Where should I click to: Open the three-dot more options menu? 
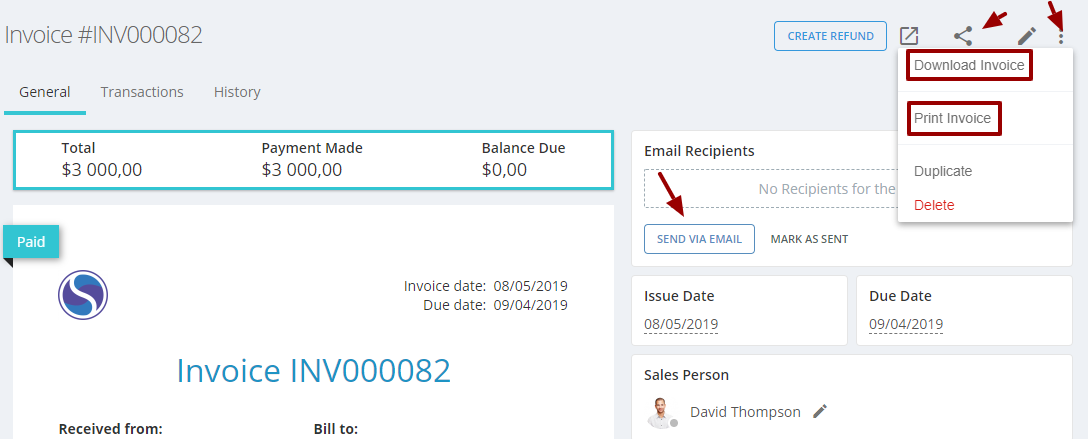point(1061,36)
